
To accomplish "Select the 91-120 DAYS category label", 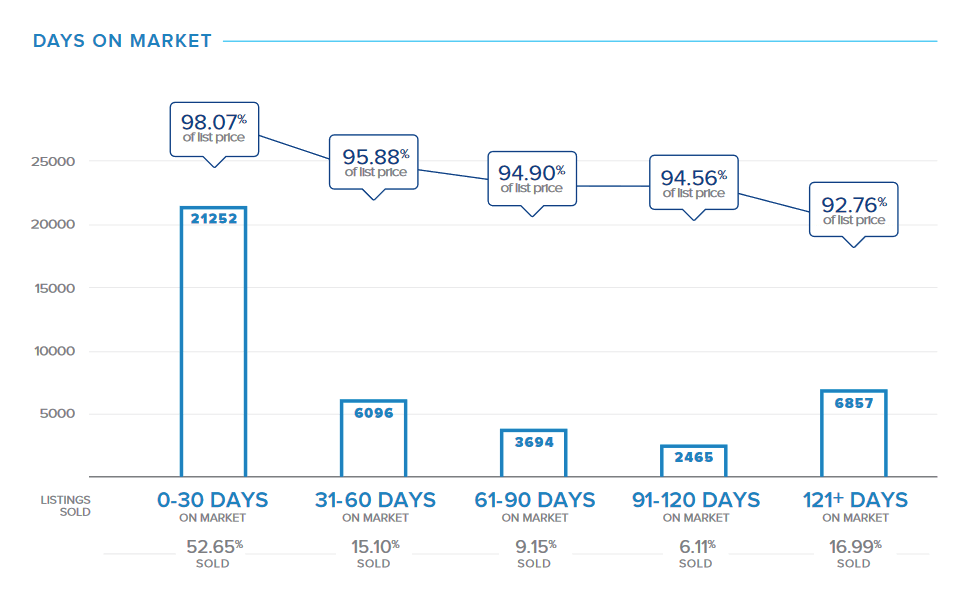I will (x=696, y=501).
